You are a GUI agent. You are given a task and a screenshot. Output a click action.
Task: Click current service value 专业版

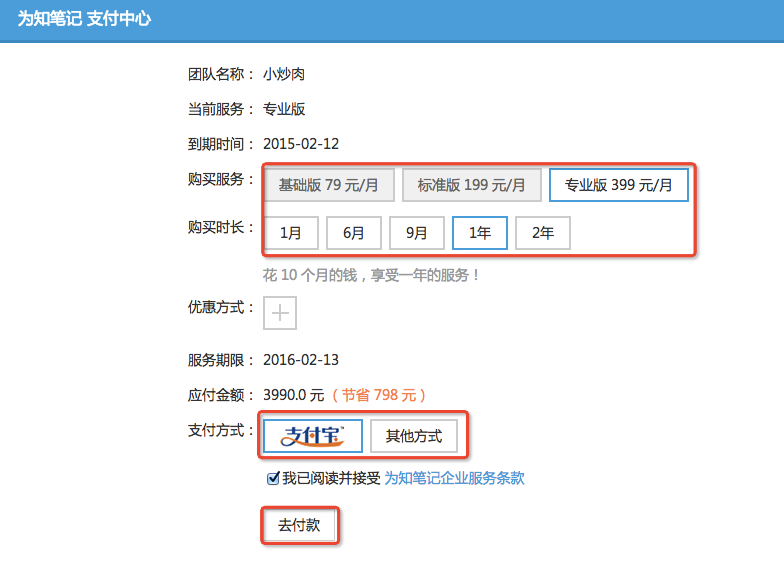[284, 109]
